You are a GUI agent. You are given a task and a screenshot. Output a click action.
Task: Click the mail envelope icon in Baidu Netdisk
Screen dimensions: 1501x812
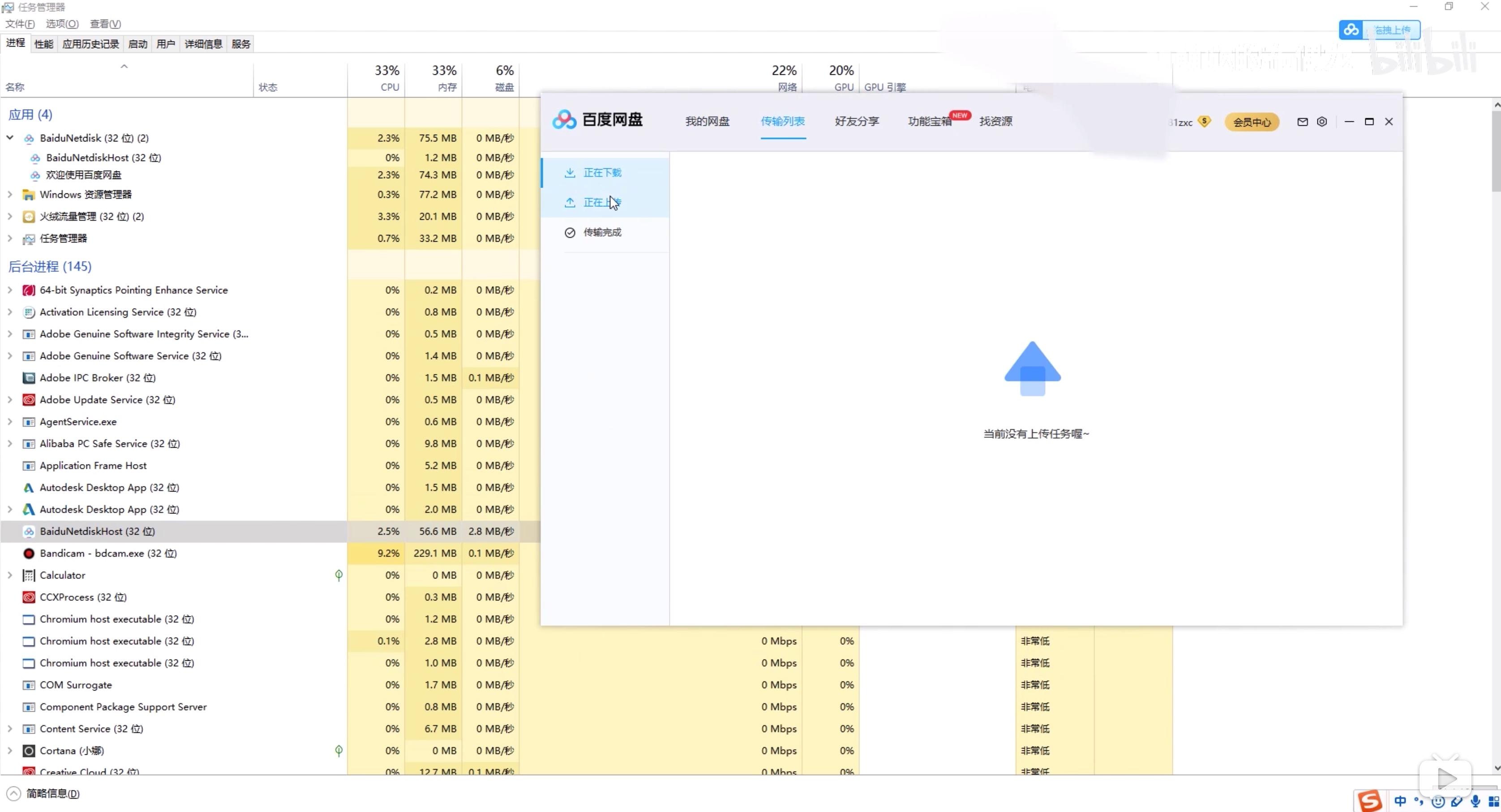(1302, 122)
